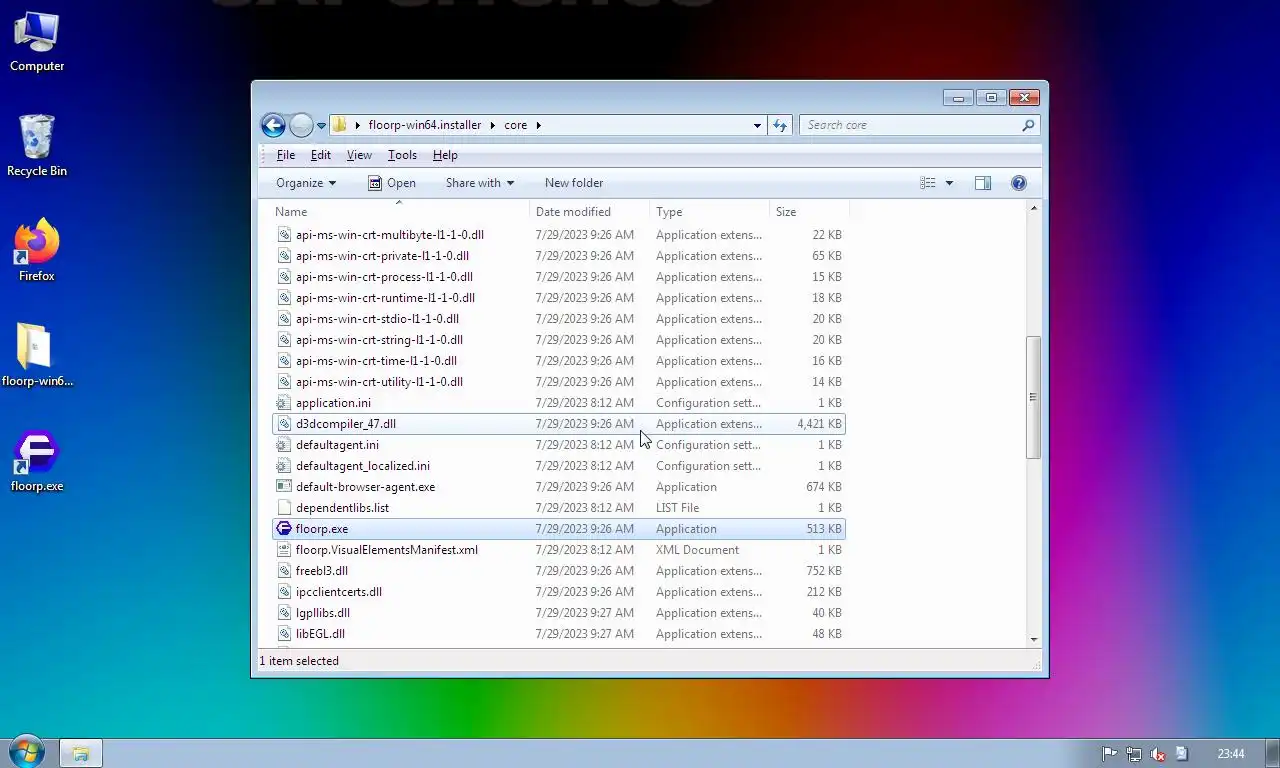Click the scrollbar up arrow

[1033, 208]
